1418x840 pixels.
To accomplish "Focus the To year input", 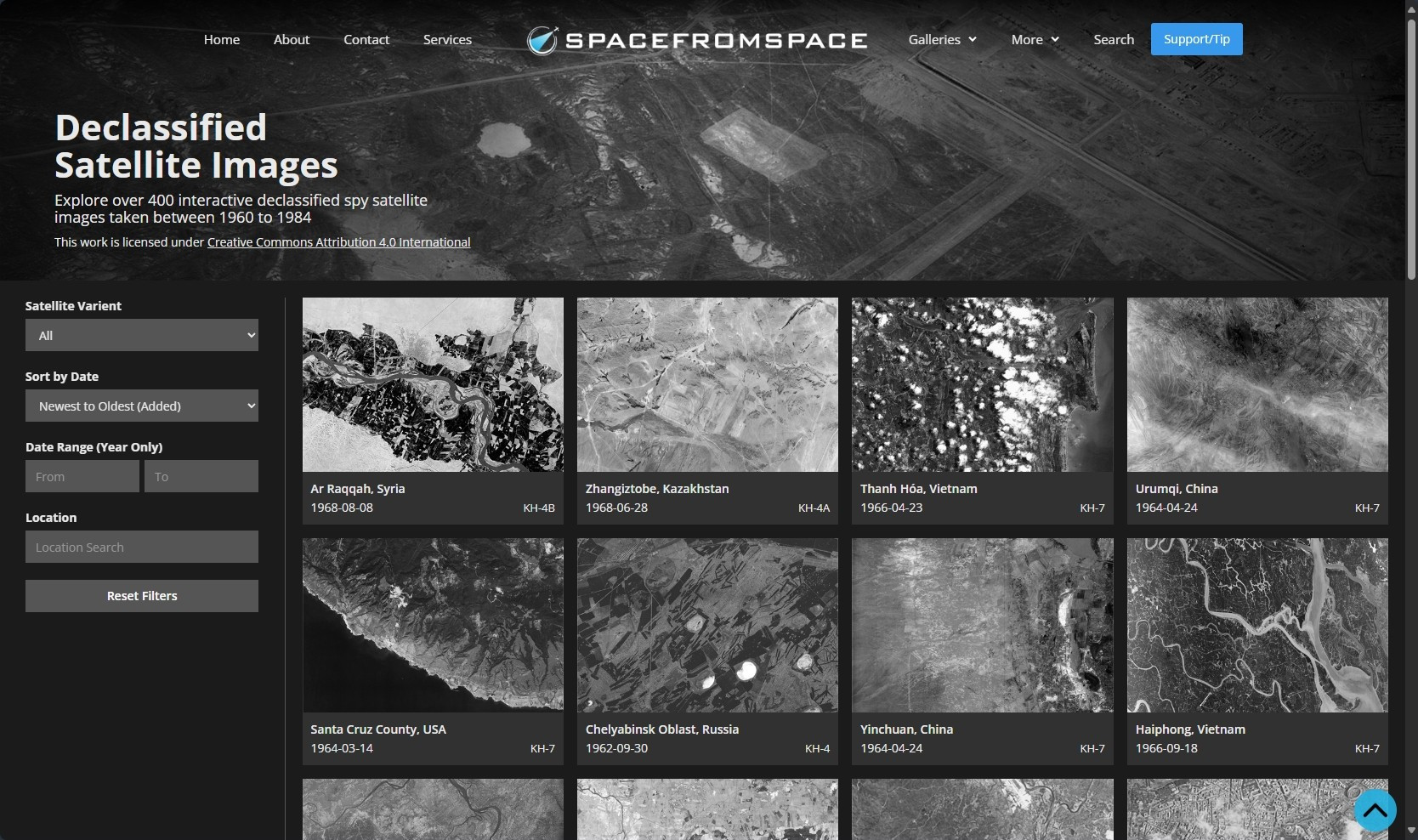I will (201, 476).
